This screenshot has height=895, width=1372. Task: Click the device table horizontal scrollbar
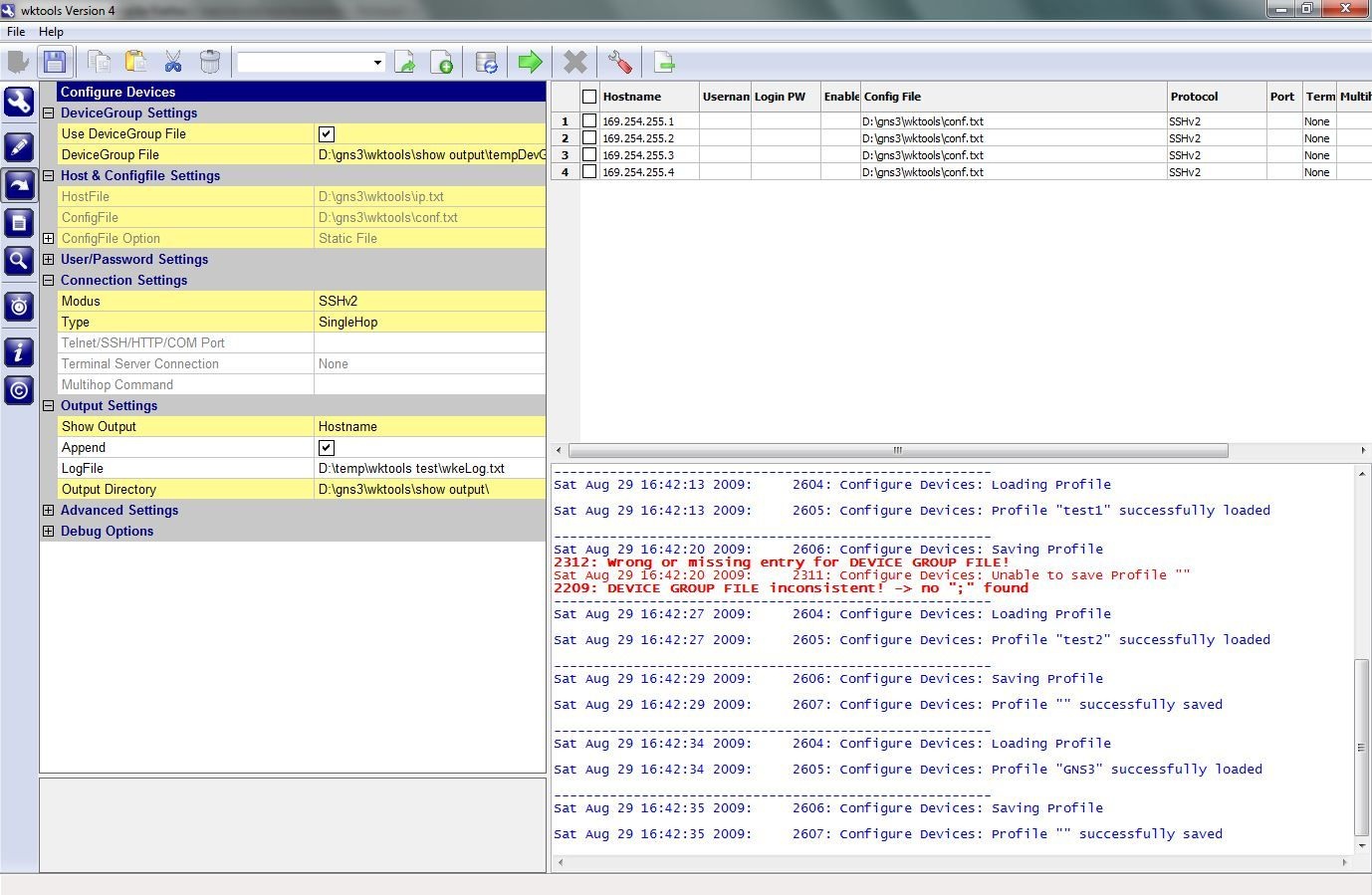click(897, 451)
